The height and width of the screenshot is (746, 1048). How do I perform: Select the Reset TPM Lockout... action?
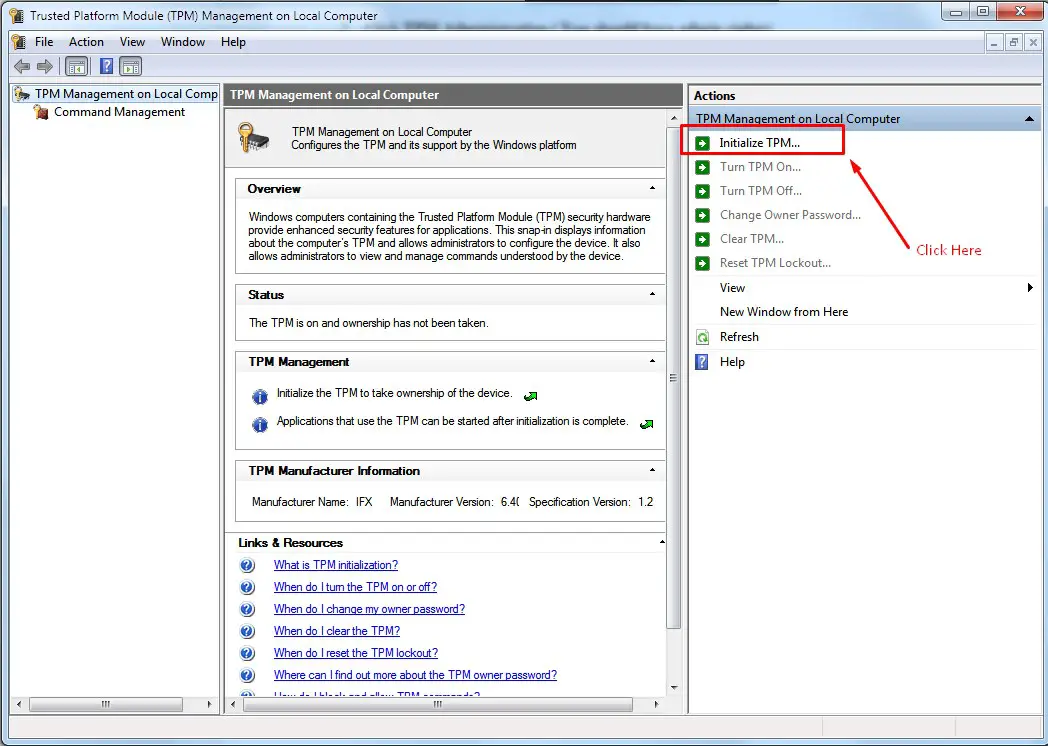coord(775,263)
